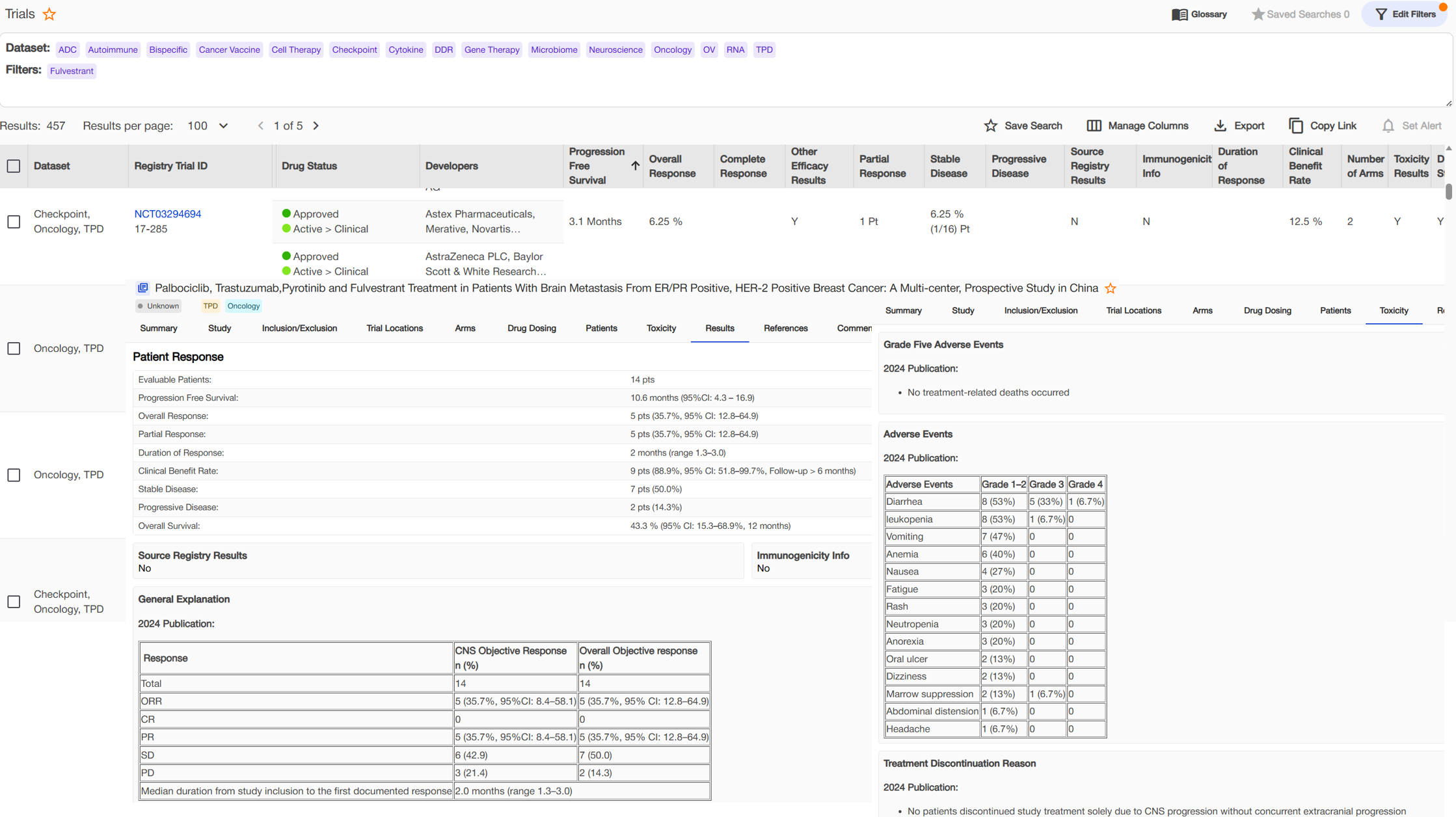Click the Edit Filters funnel icon
Screen dimensions: 1456x817
coord(1381,14)
